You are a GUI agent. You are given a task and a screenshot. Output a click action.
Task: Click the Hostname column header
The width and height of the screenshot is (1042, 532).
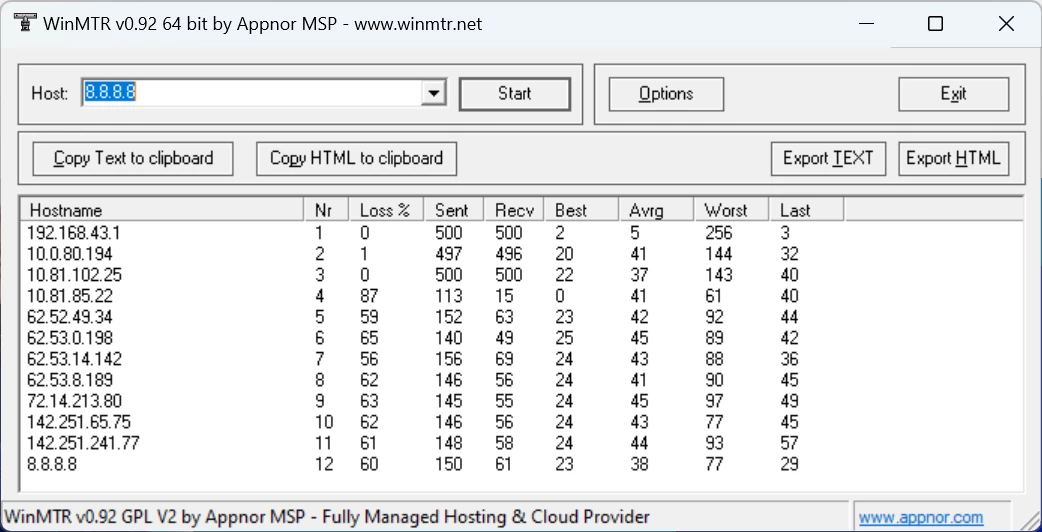click(161, 211)
